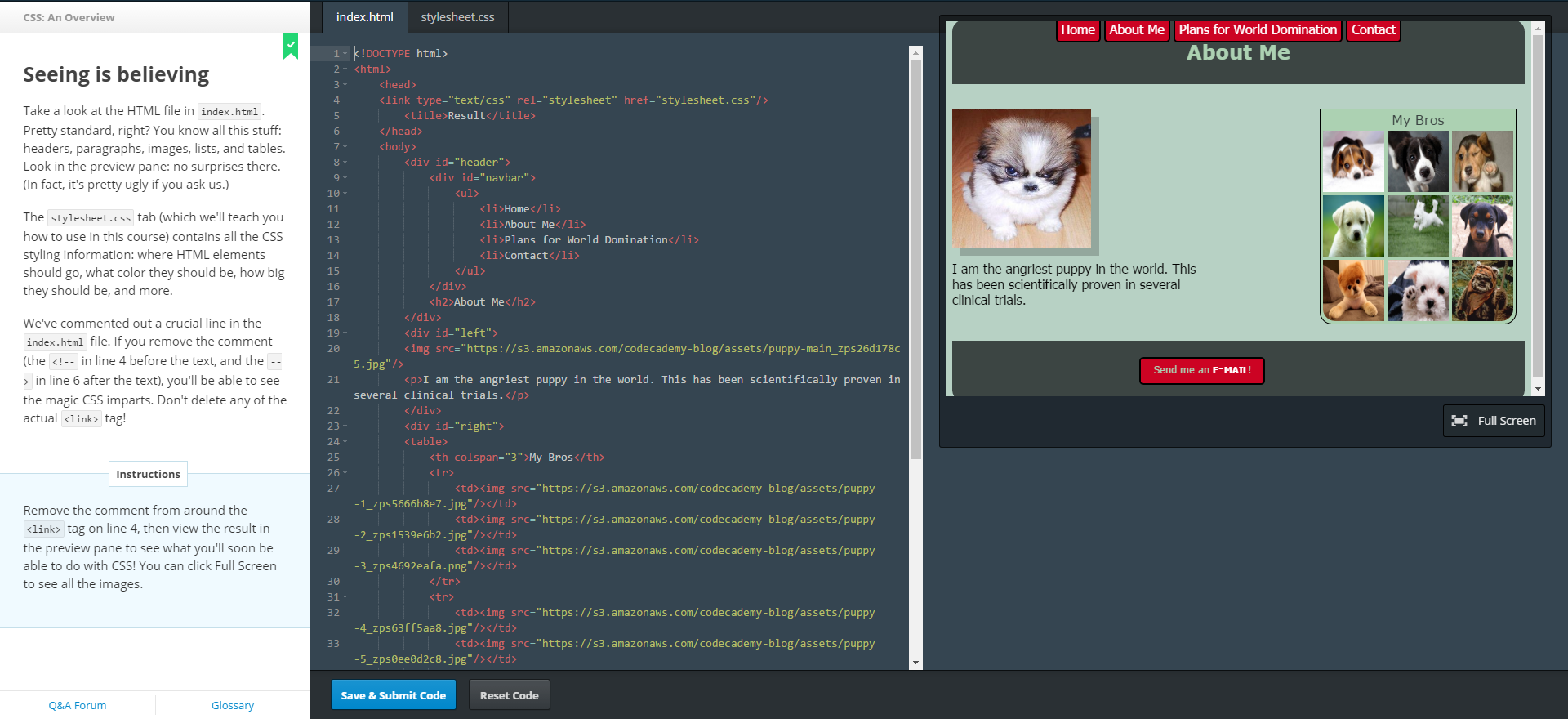Image resolution: width=1568 pixels, height=719 pixels.
Task: Click the green checkmark ribbon icon
Action: [x=291, y=46]
